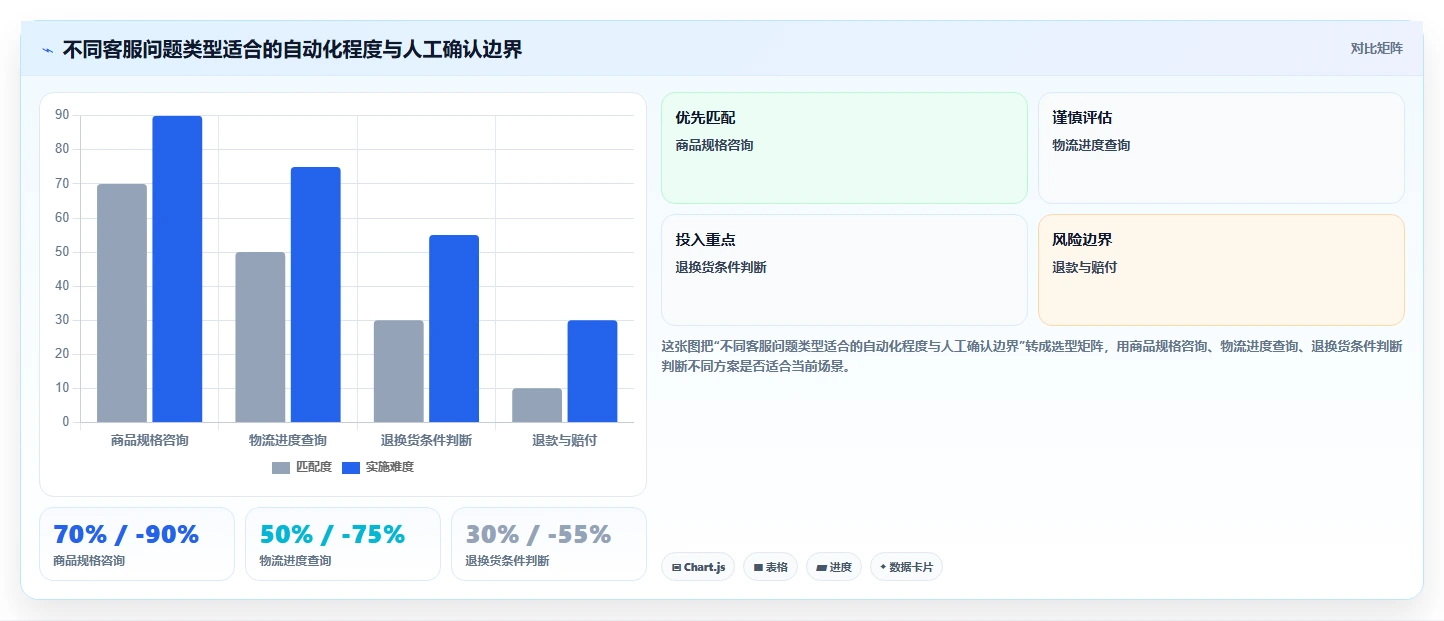Click the icon inside the Chart.js chip
Screen dimensions: 1444x621
[676, 567]
